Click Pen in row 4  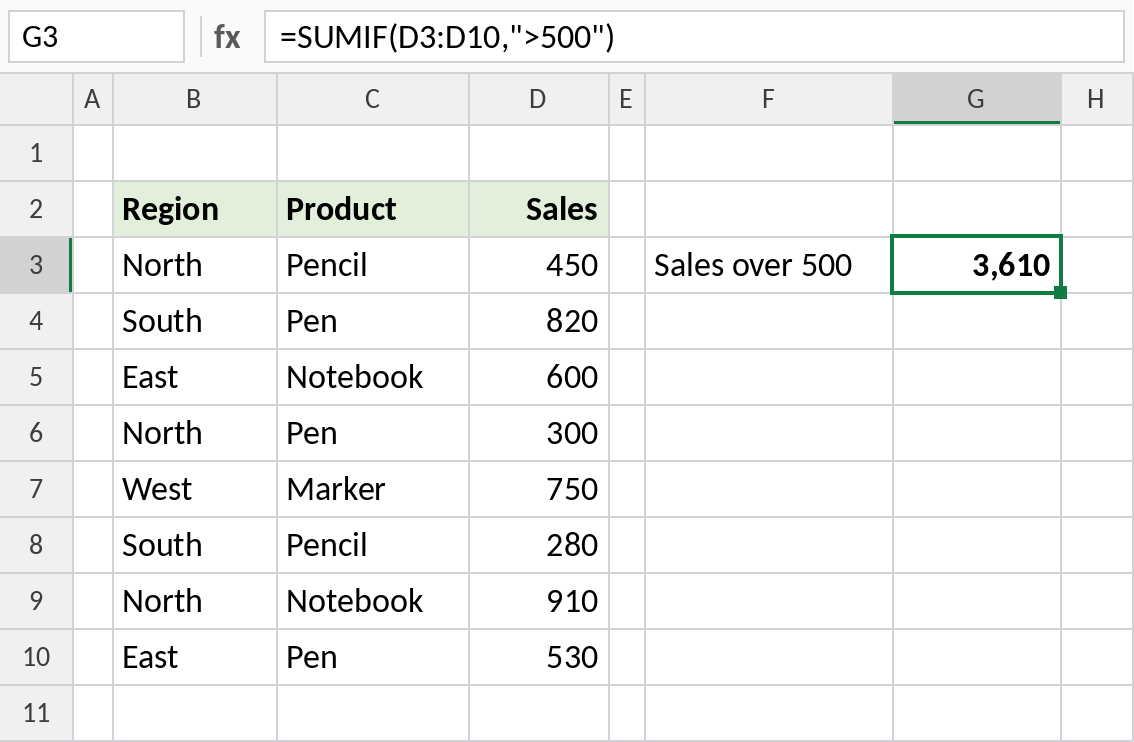pyautogui.click(x=373, y=321)
